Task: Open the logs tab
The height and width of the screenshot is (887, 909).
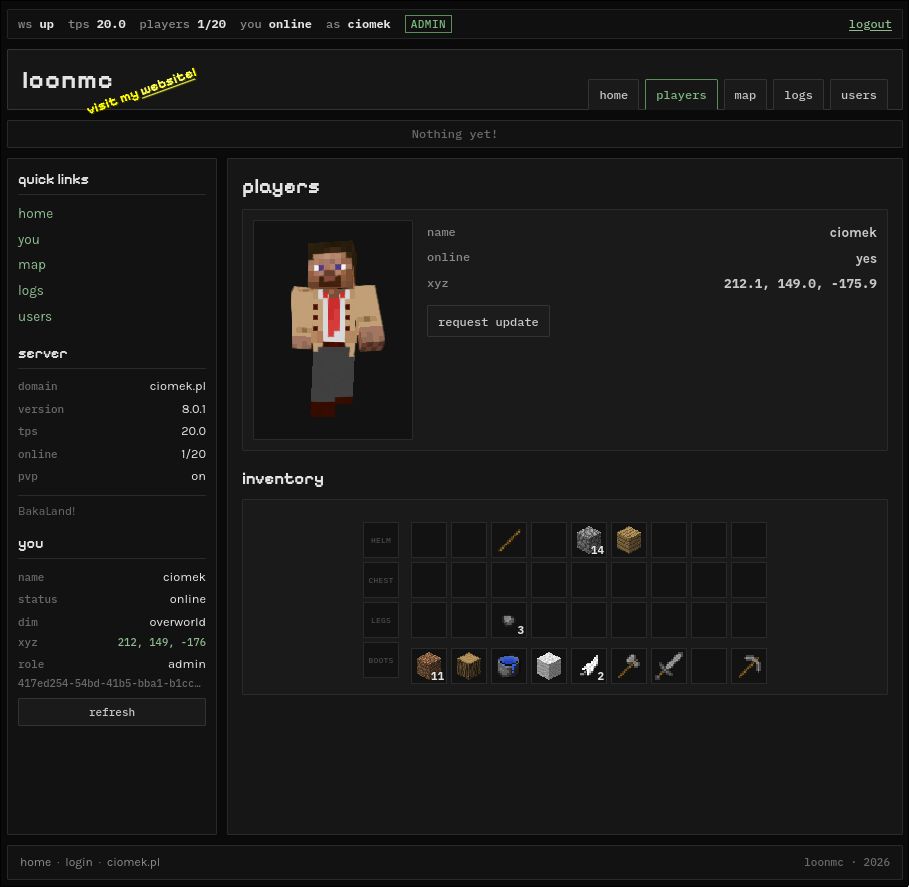Action: pyautogui.click(x=798, y=95)
